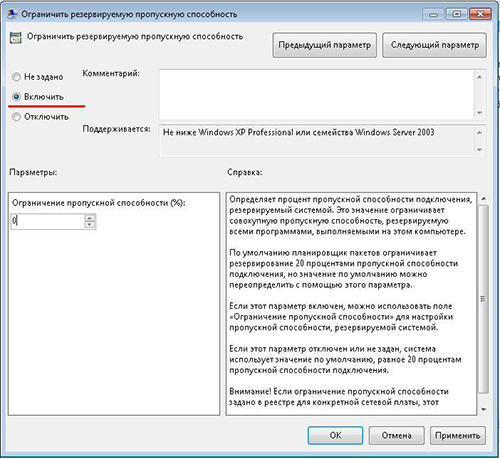This screenshot has height=459, width=500.
Task: Select the Включить radio button
Action: 16,97
